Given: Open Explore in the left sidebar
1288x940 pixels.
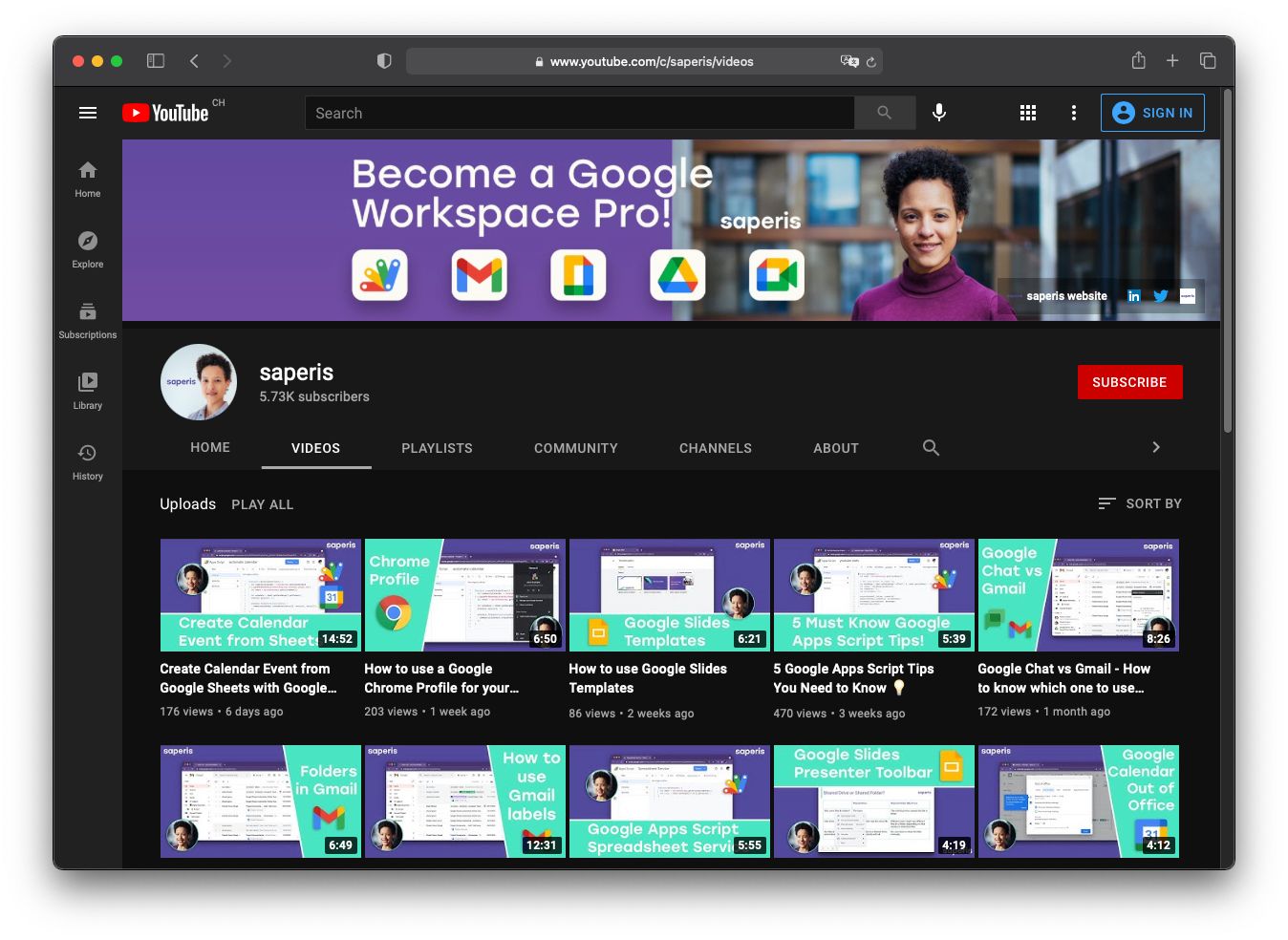Looking at the screenshot, I should [88, 250].
